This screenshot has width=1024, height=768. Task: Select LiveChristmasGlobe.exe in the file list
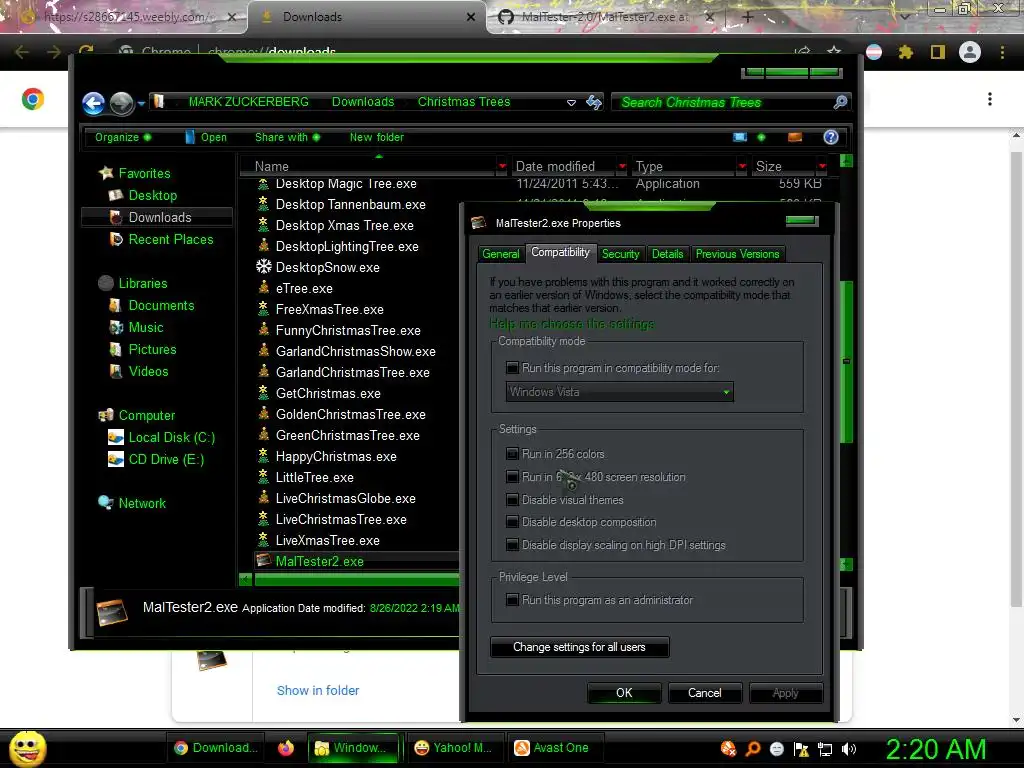(345, 498)
